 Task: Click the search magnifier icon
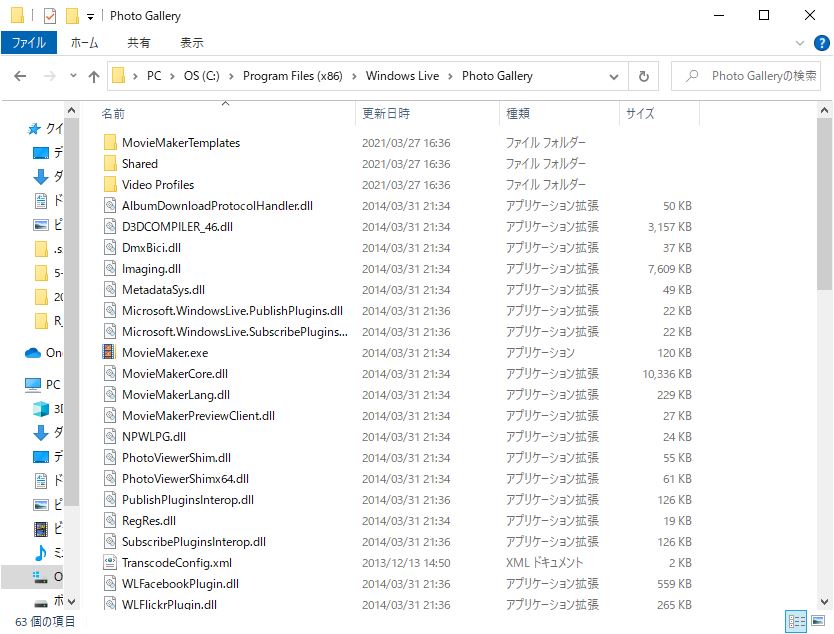pos(692,76)
